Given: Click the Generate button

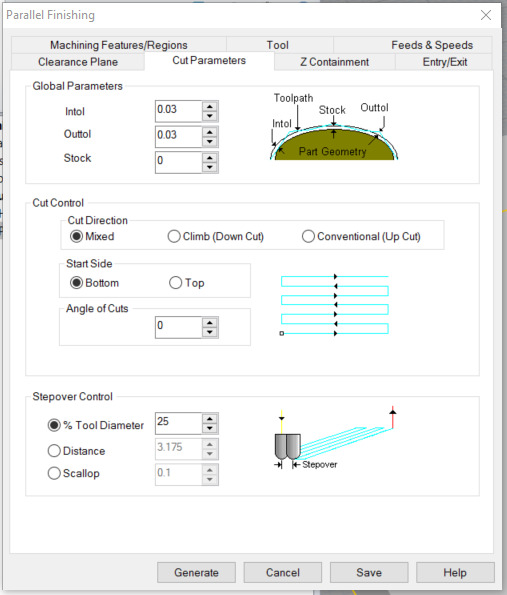Looking at the screenshot, I should 196,572.
